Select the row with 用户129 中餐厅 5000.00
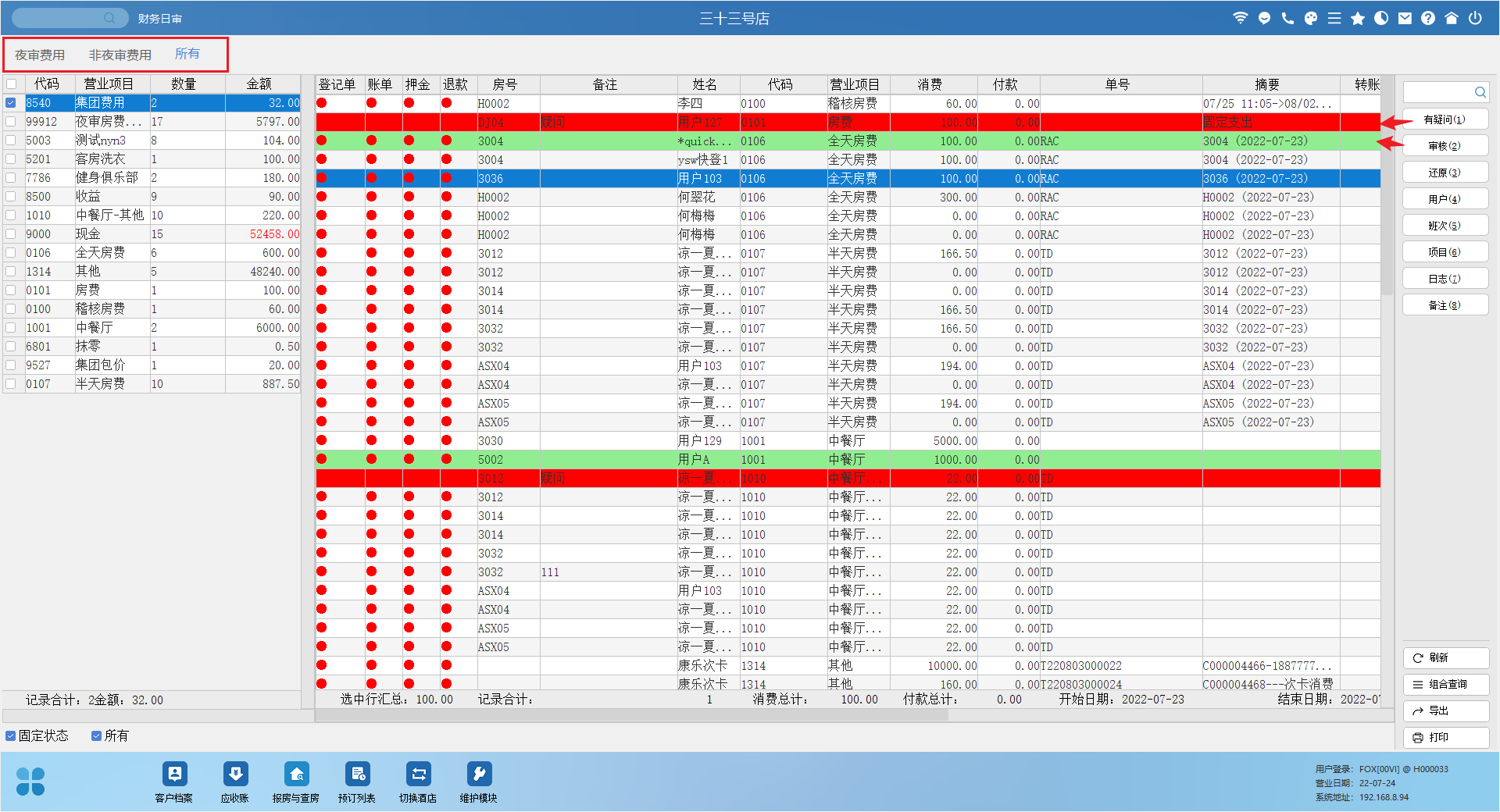Screen dimensions: 1500x812 [x=848, y=441]
